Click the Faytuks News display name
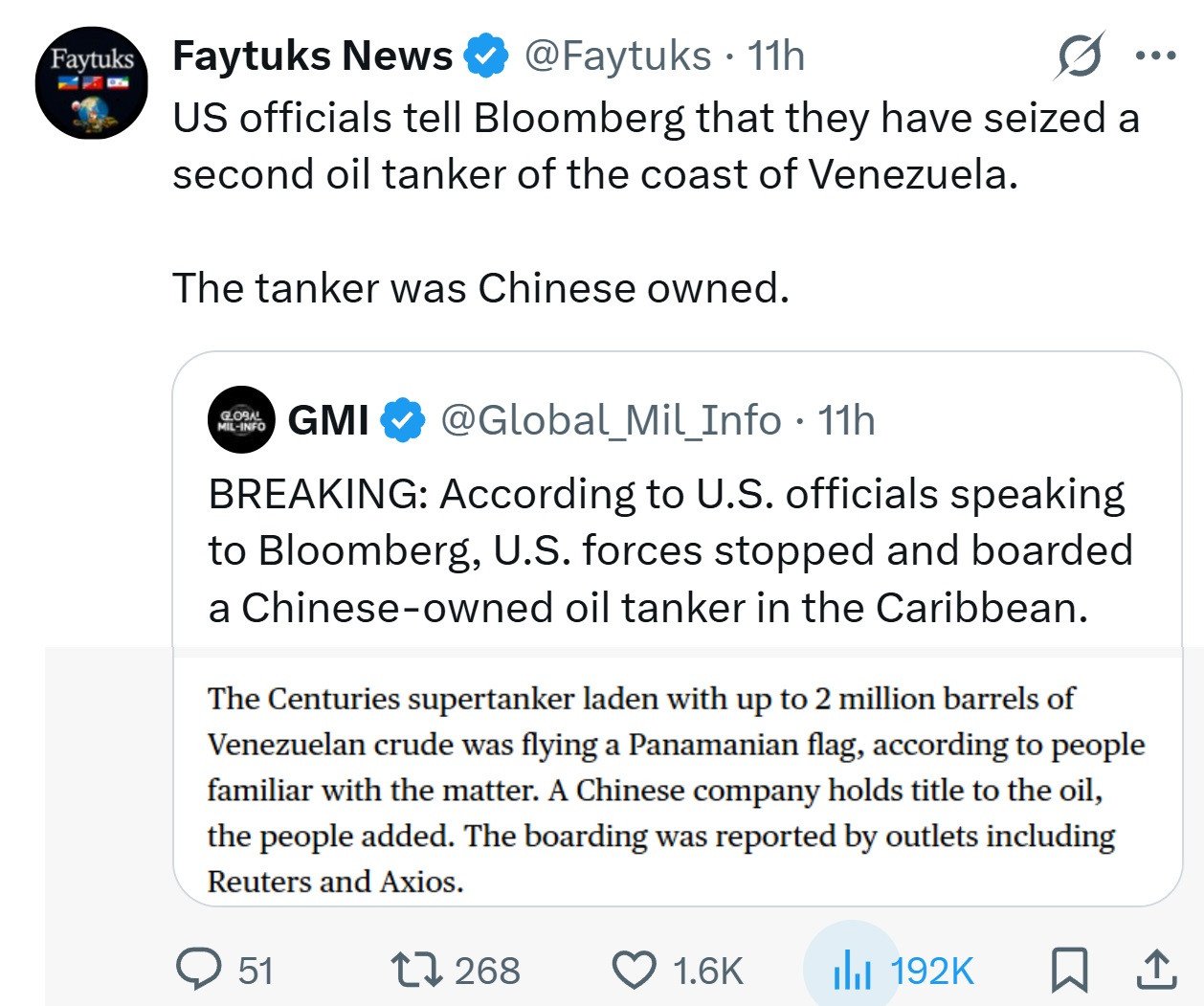Screen dimensions: 1204x1006 coord(312,56)
